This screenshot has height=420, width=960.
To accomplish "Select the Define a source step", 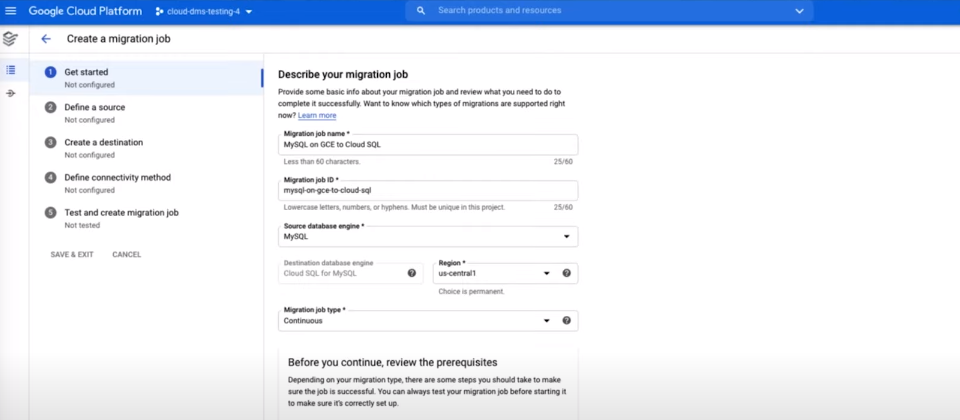I will pos(146,113).
